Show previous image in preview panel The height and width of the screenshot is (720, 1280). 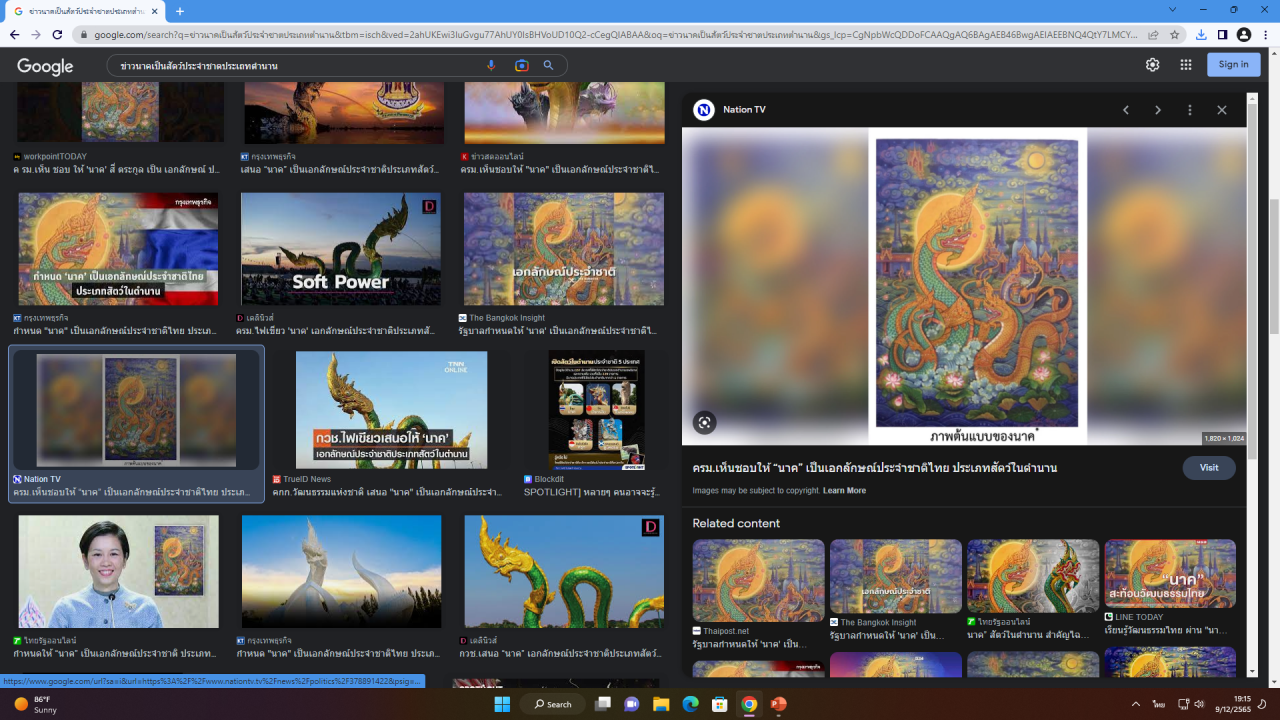1126,110
